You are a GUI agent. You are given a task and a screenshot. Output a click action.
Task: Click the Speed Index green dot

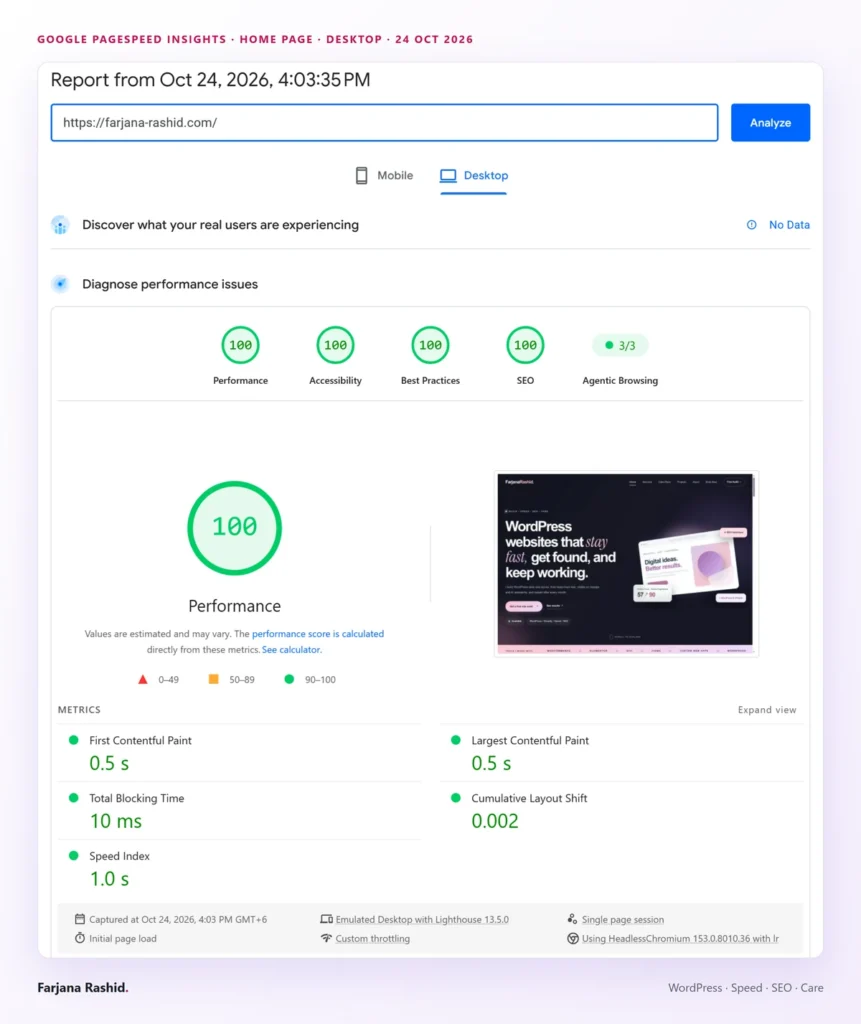click(x=74, y=856)
